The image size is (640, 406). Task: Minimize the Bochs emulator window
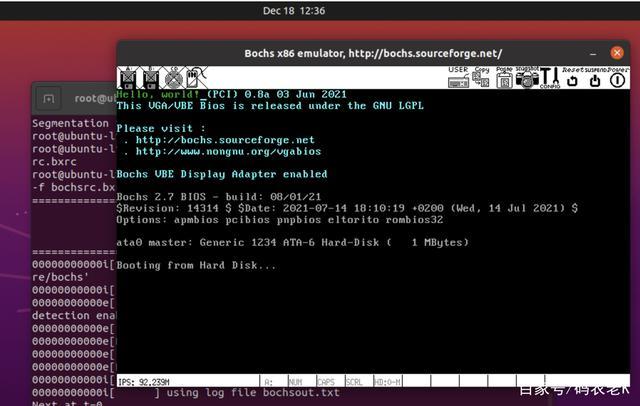point(593,53)
